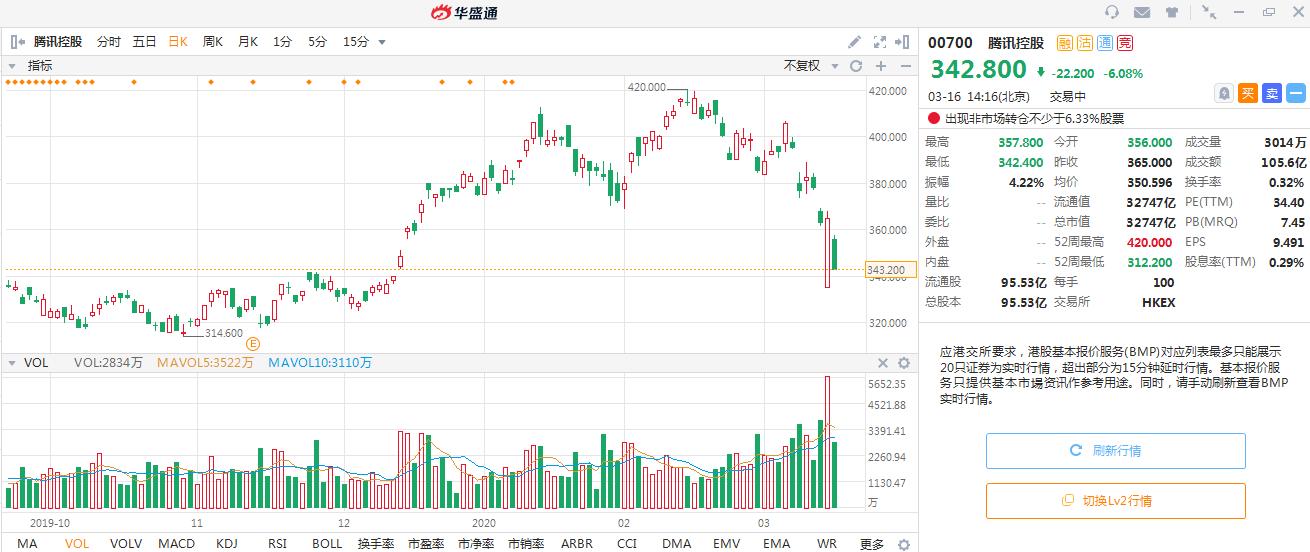Collapse the left panel using sidebar arrow icon
This screenshot has height=552, width=1310.
tap(17, 42)
